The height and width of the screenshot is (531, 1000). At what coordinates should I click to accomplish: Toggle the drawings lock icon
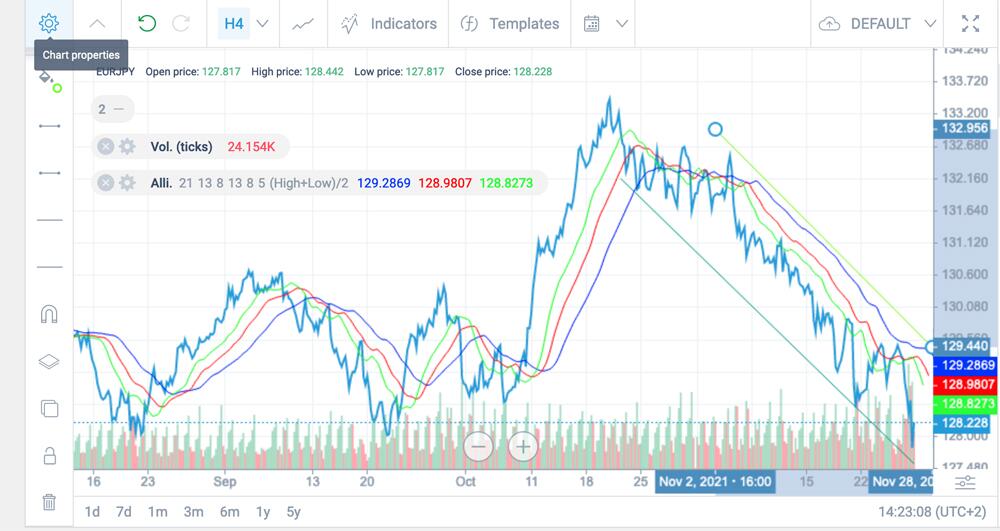49,456
